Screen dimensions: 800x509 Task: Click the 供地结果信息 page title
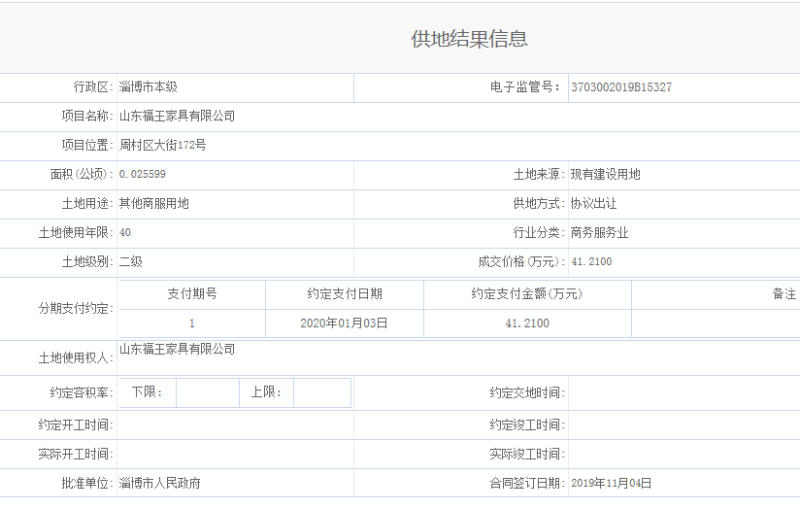[x=469, y=39]
